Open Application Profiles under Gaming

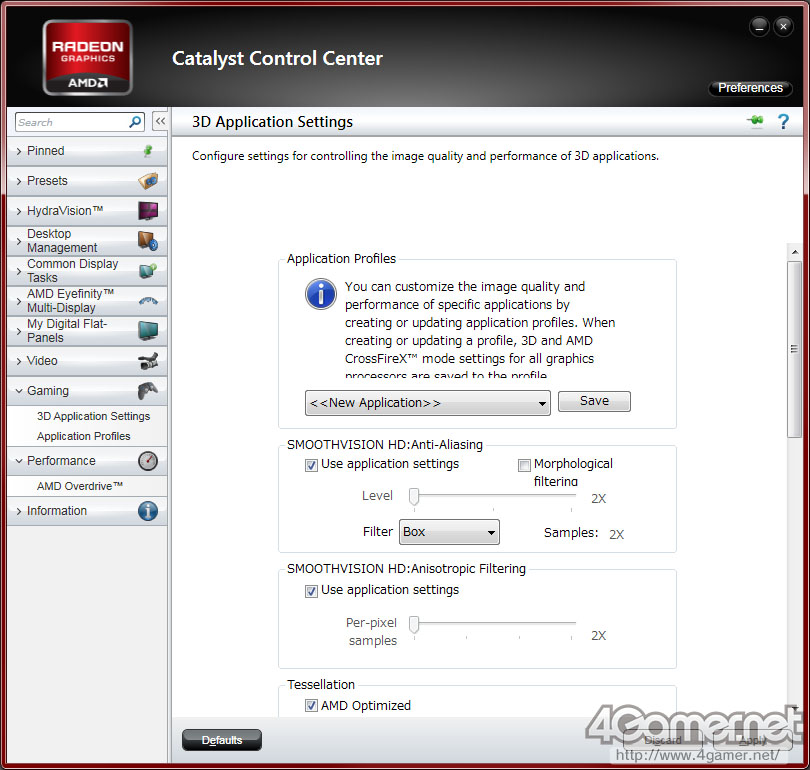pyautogui.click(x=84, y=436)
